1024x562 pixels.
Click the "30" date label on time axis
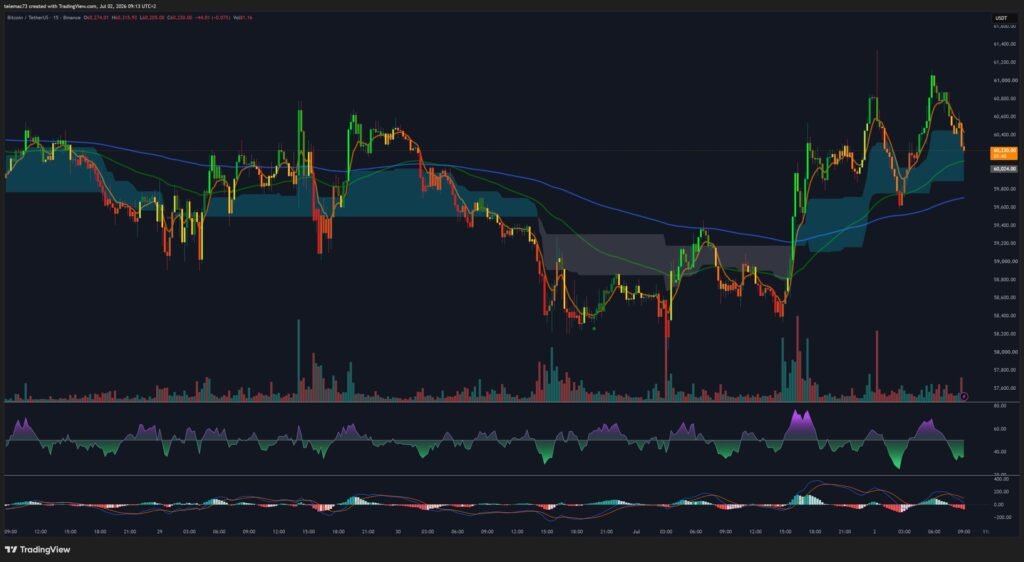(398, 531)
